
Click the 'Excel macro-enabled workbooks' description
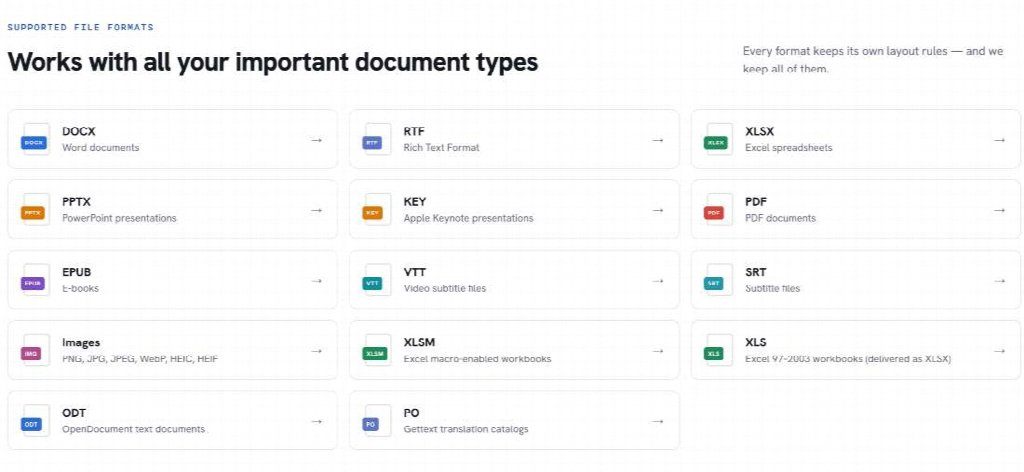[x=477, y=359]
